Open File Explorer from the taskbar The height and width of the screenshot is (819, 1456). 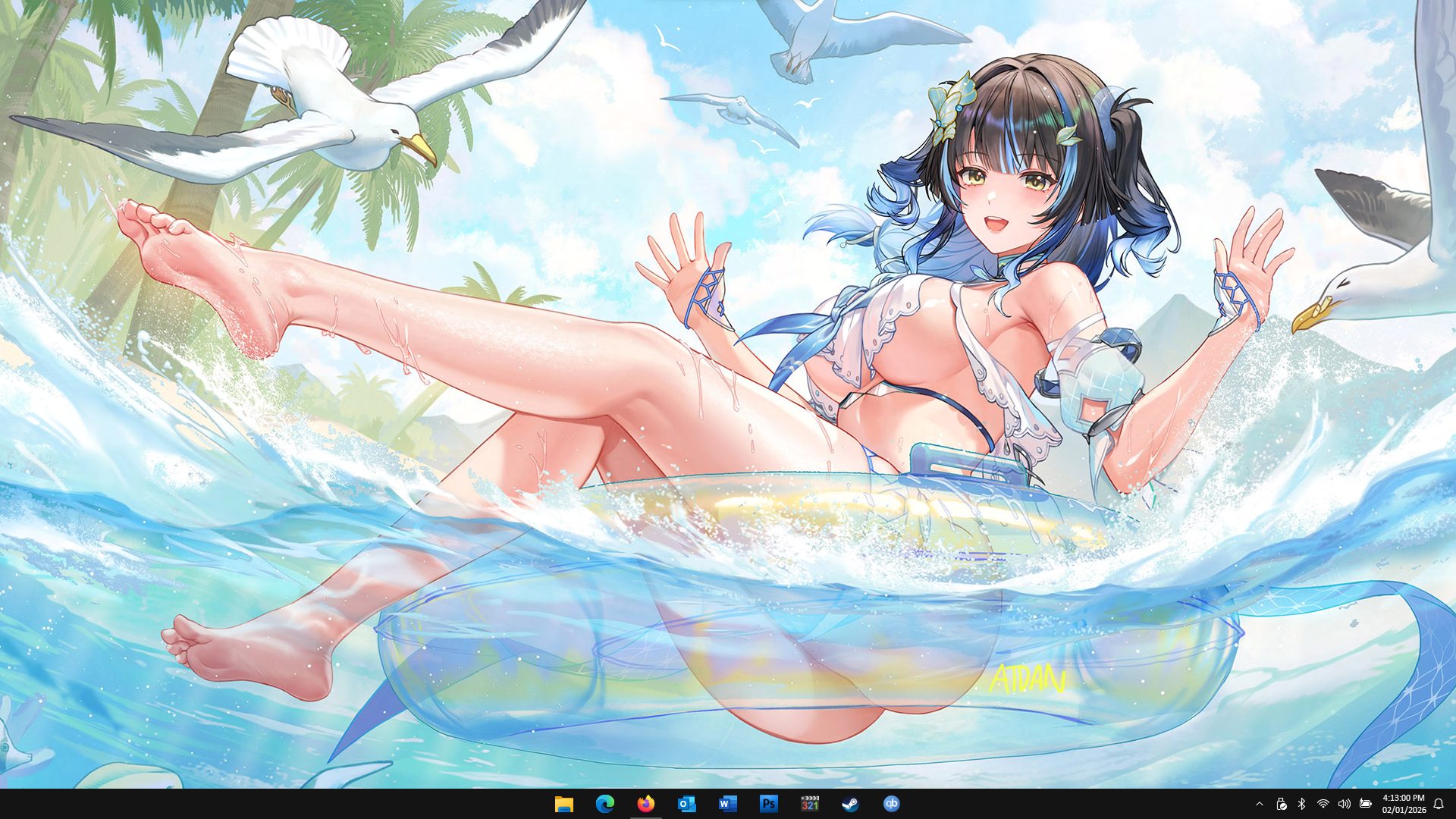[x=563, y=804]
